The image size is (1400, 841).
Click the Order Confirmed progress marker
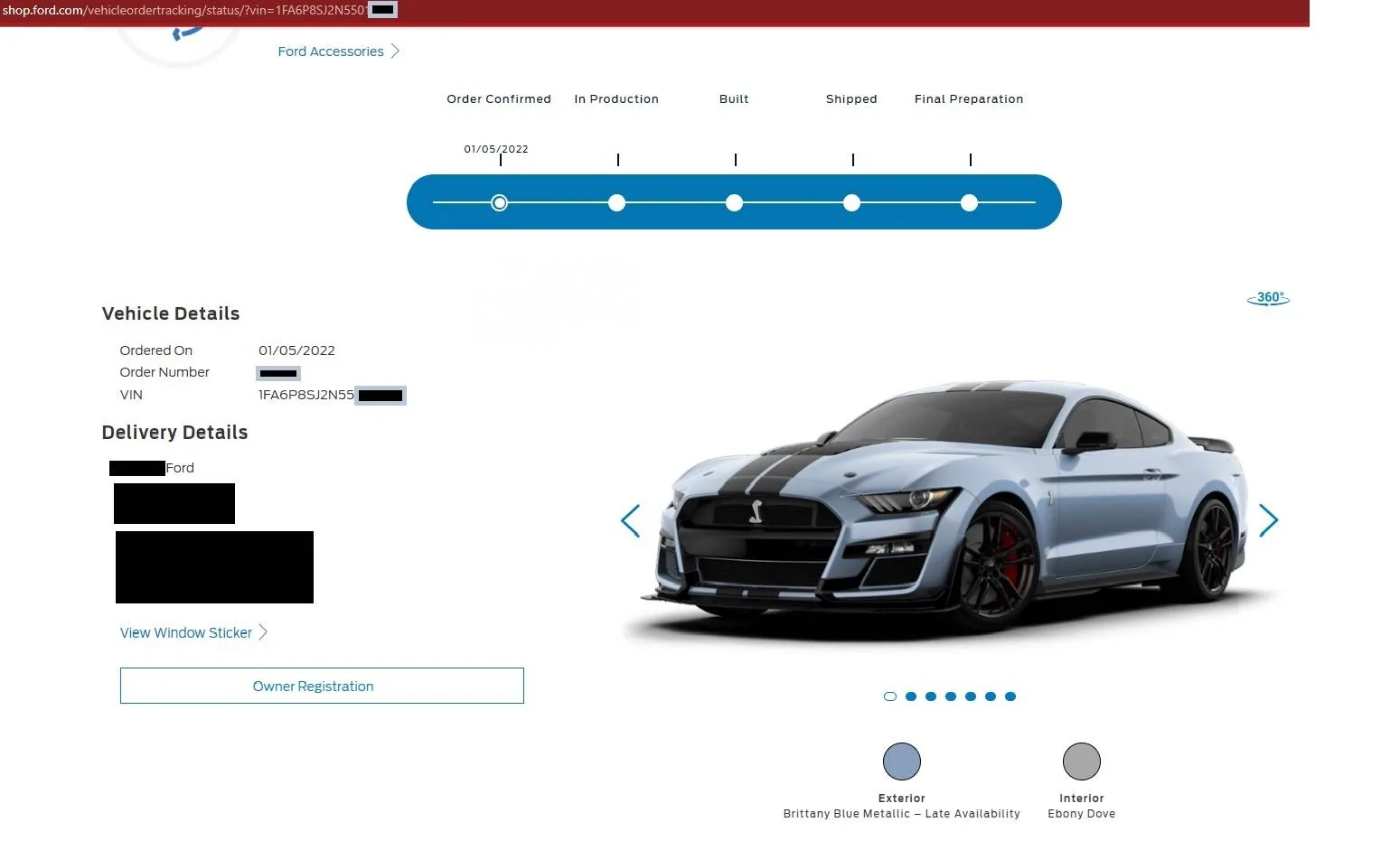(499, 202)
